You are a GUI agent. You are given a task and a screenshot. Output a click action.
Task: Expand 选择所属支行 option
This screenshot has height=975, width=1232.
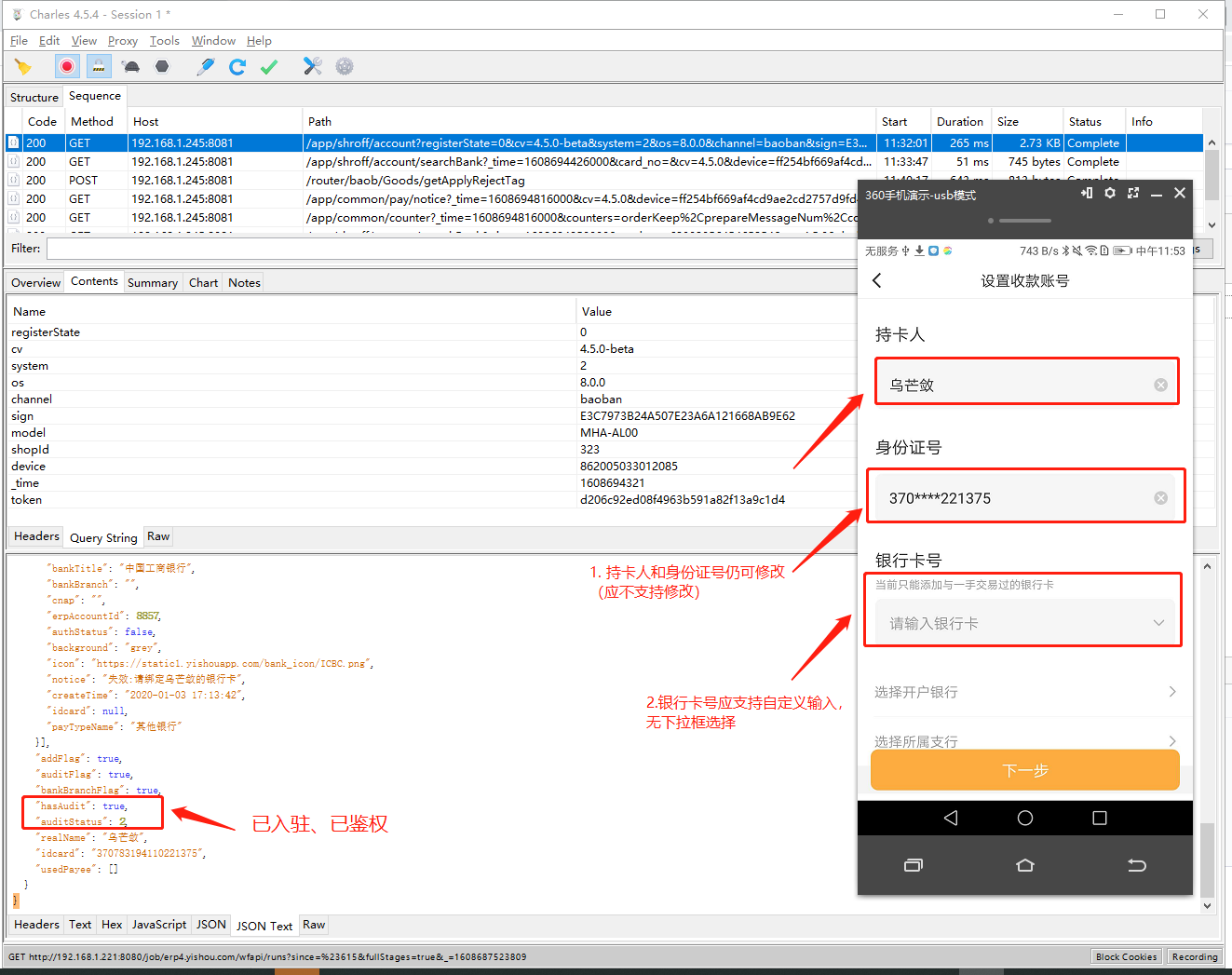click(x=1024, y=741)
